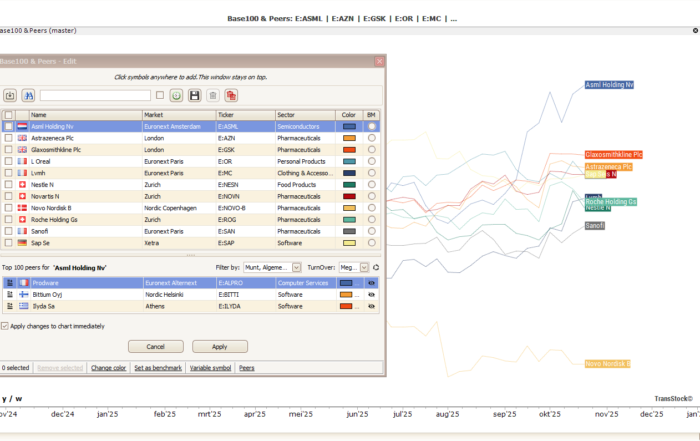Toggle the eye icon for Ilyda Sa
The width and height of the screenshot is (700, 441).
(371, 306)
